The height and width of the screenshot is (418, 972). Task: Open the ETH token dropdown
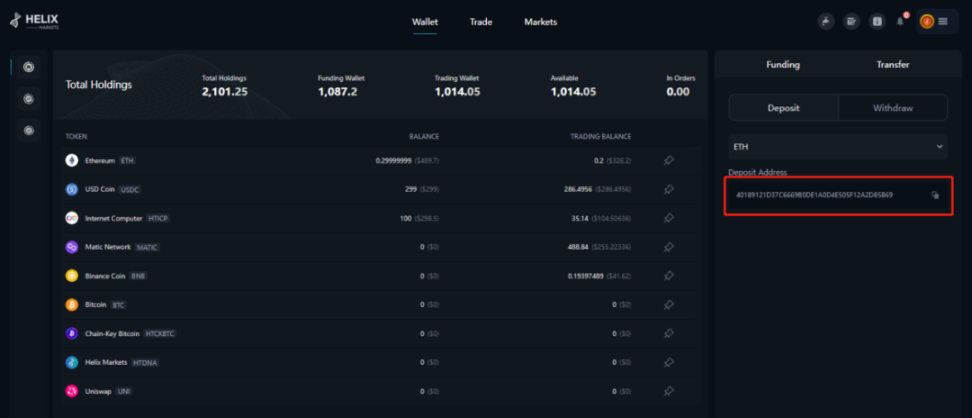(x=838, y=147)
